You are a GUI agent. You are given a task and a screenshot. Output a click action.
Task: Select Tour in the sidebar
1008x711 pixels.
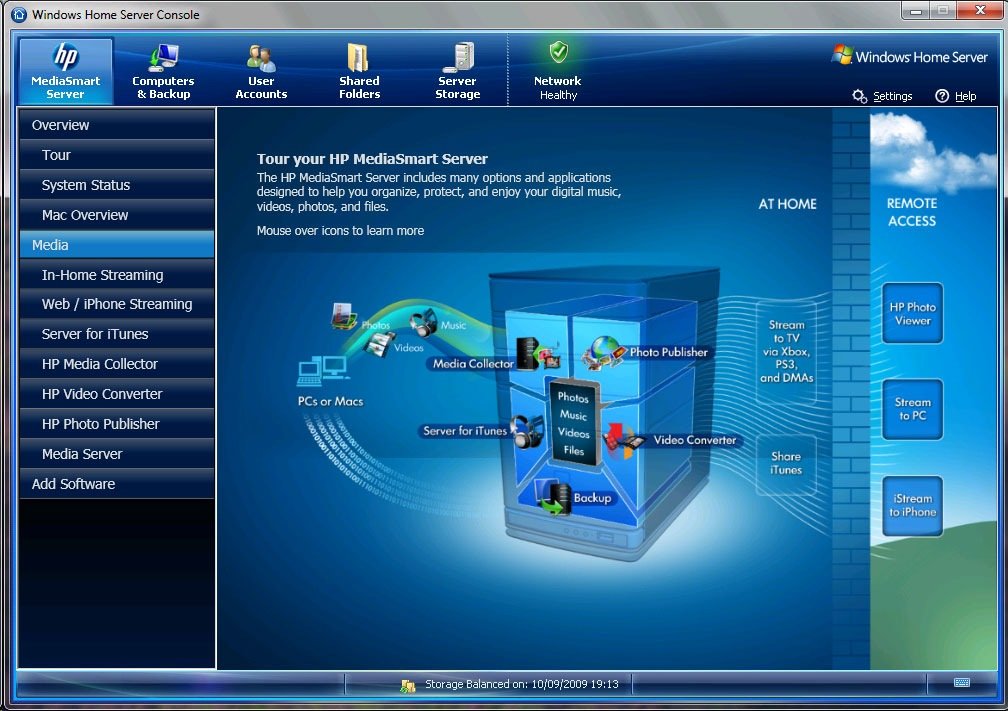pyautogui.click(x=117, y=155)
